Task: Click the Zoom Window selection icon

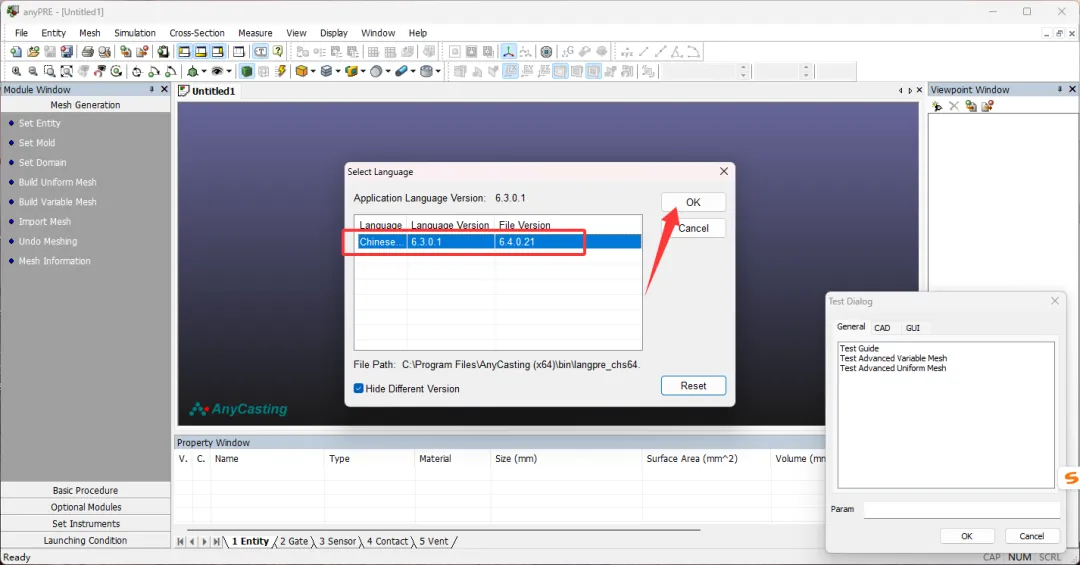Action: (50, 71)
